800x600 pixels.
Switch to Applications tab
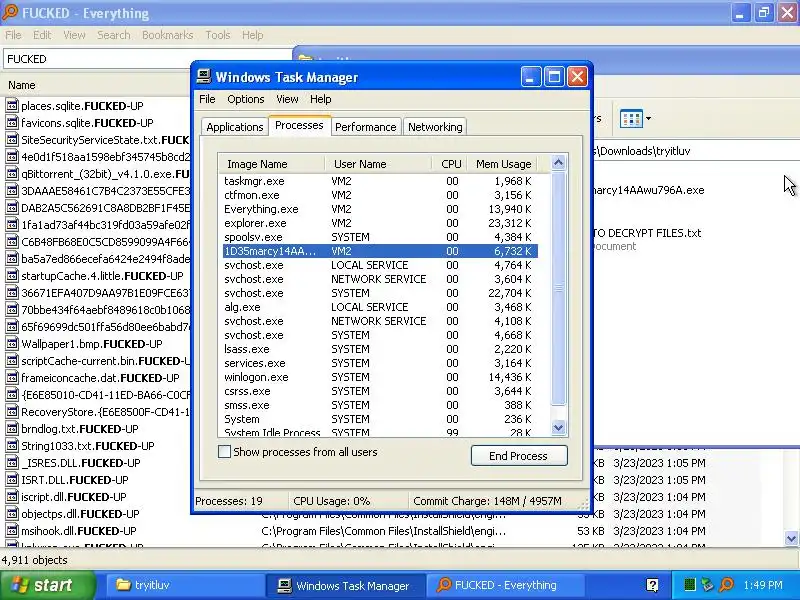pos(235,127)
